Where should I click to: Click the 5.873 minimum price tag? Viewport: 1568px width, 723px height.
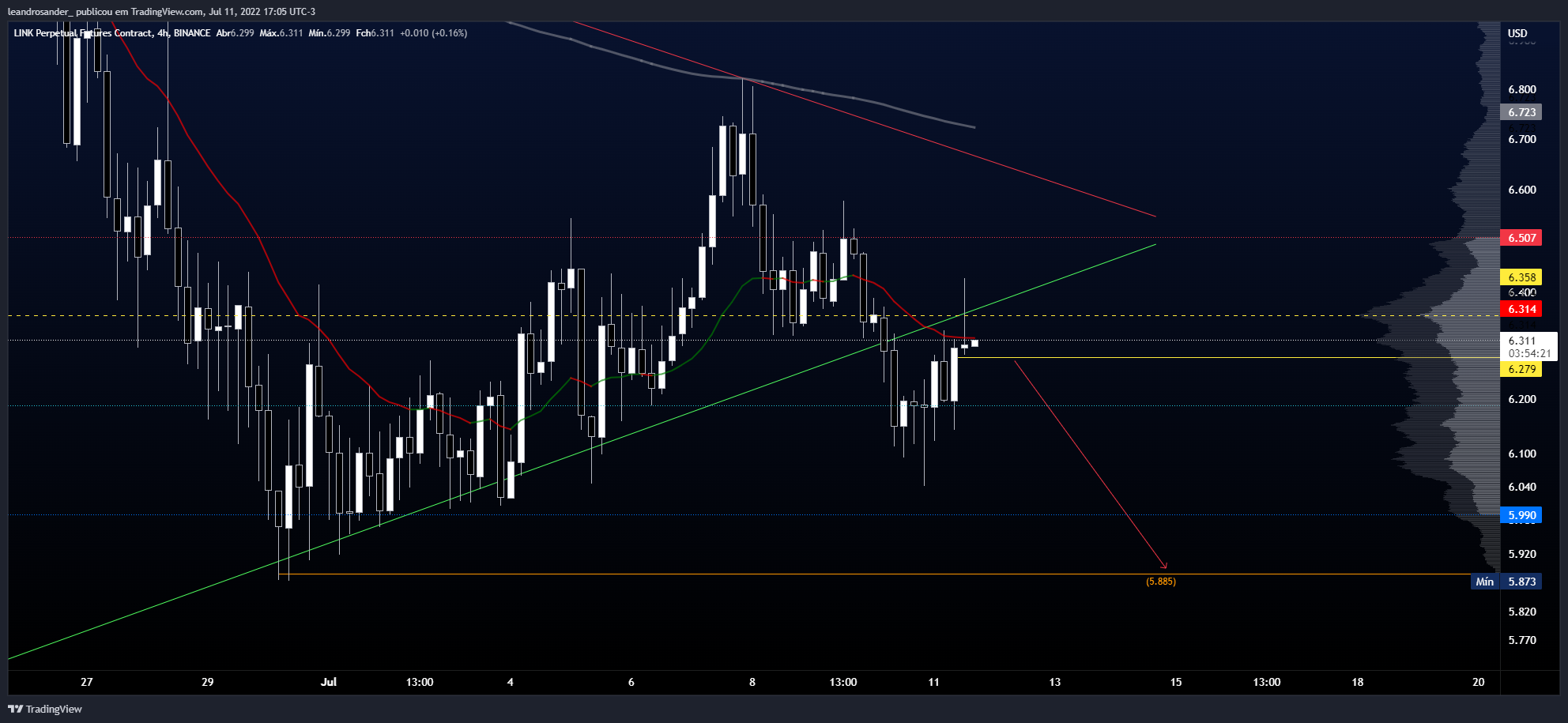[x=1521, y=582]
